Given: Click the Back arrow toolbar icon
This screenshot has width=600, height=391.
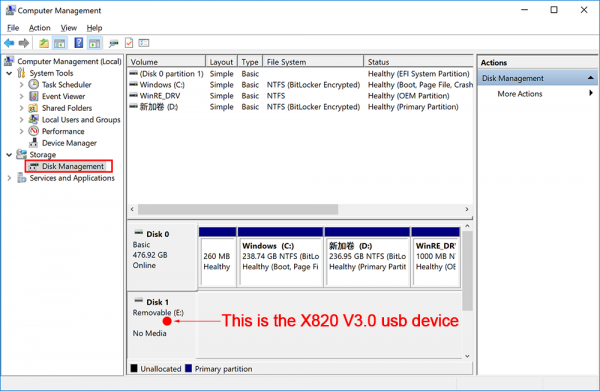Looking at the screenshot, I should (x=9, y=43).
